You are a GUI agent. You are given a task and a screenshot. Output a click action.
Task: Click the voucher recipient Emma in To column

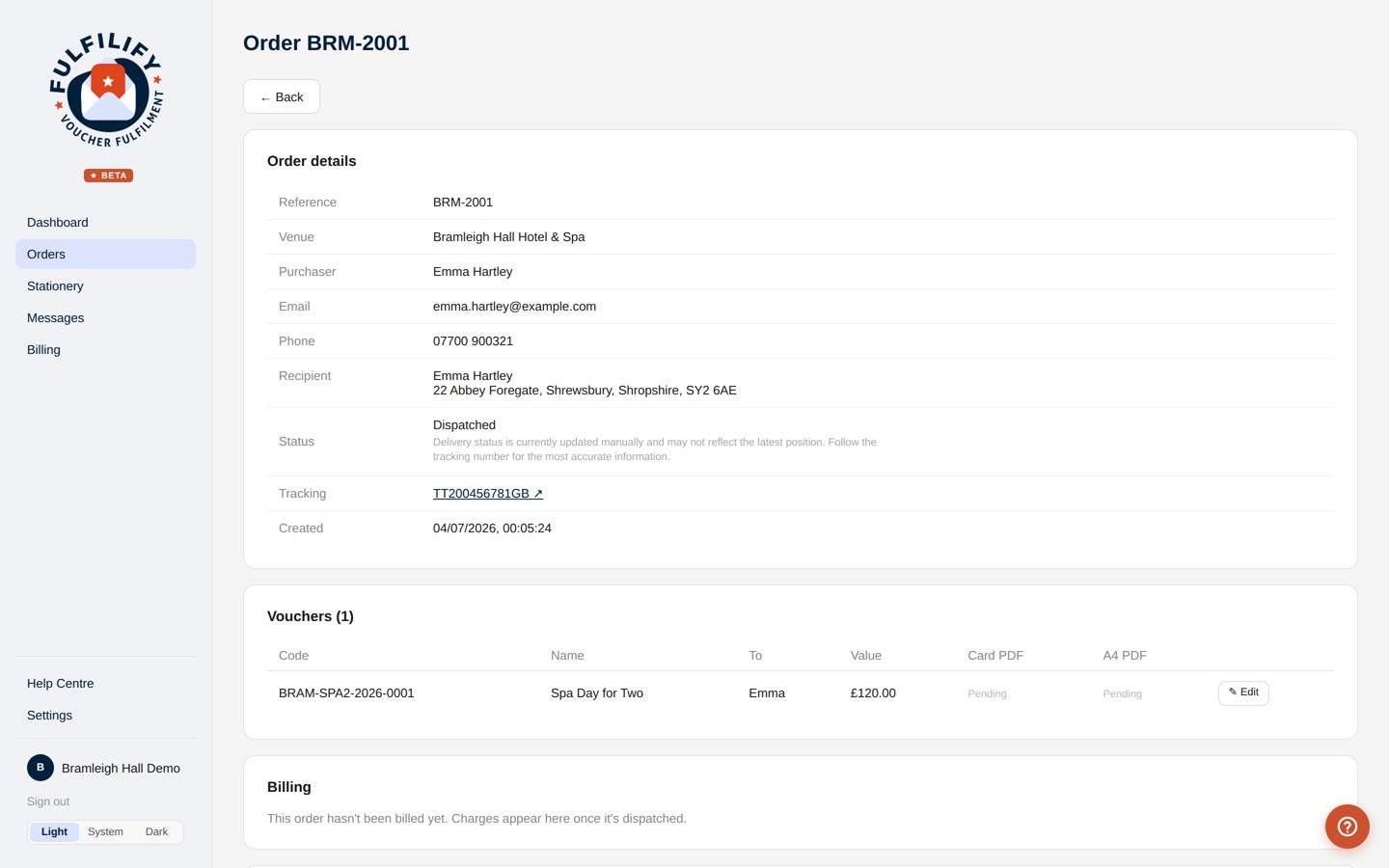click(767, 693)
